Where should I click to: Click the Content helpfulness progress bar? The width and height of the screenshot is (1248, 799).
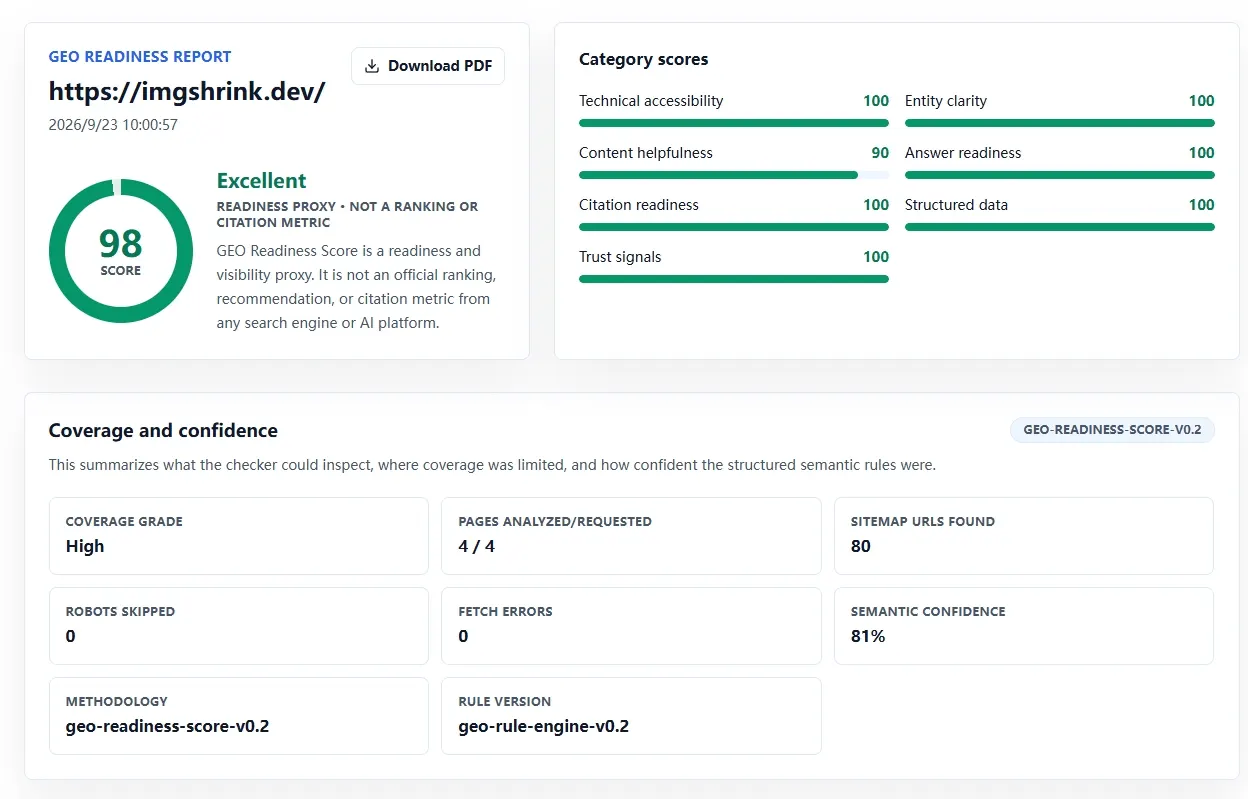tap(734, 175)
